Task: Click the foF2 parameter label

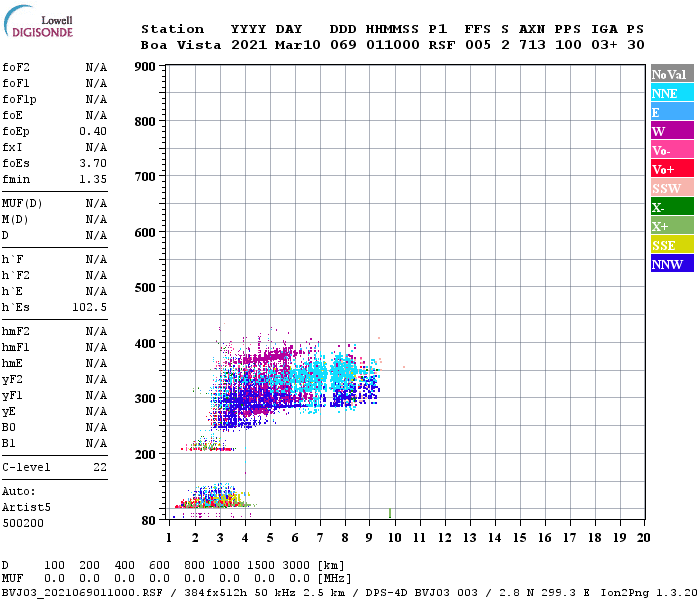Action: tap(16, 67)
